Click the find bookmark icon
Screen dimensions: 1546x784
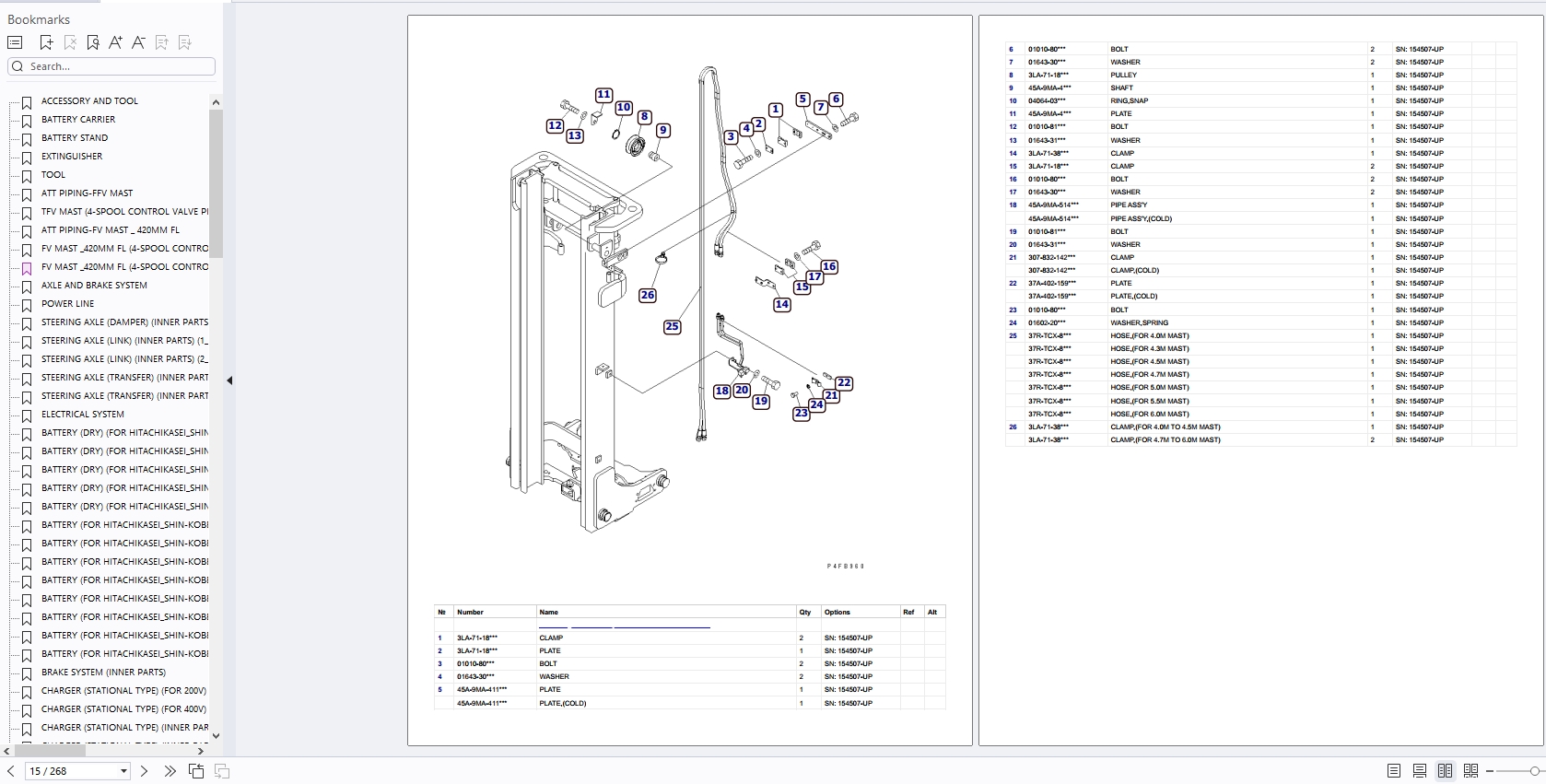92,42
